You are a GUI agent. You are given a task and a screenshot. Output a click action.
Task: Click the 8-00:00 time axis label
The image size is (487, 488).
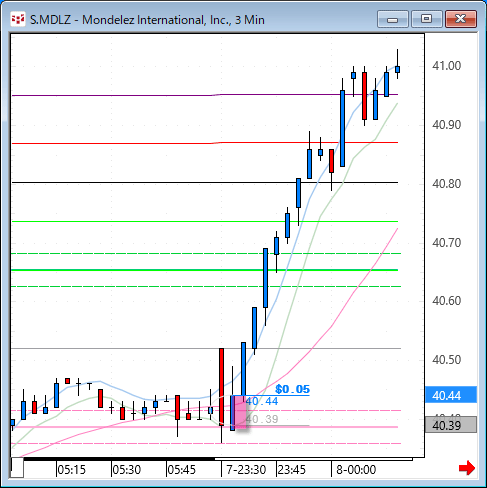tap(356, 470)
